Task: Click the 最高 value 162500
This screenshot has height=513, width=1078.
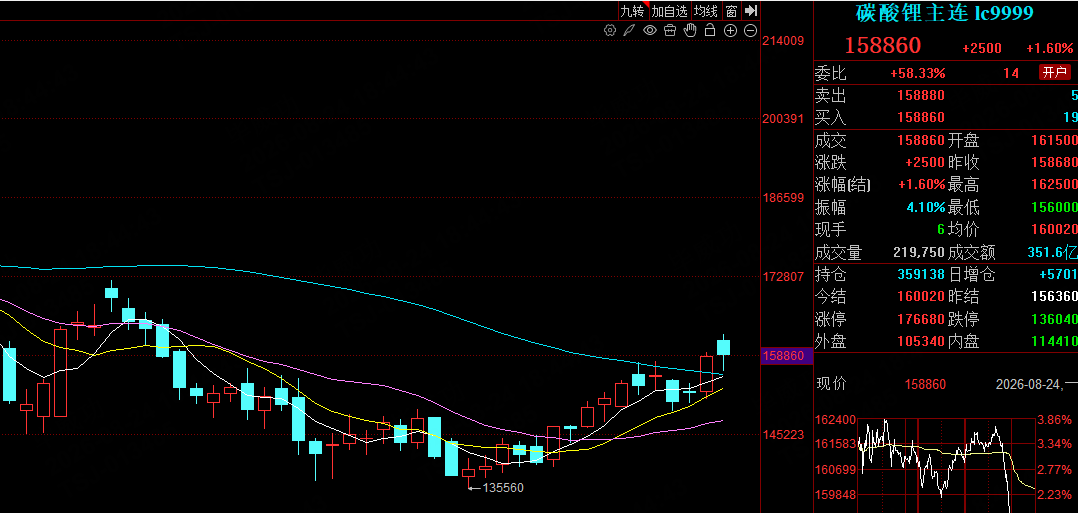Action: tap(1053, 185)
